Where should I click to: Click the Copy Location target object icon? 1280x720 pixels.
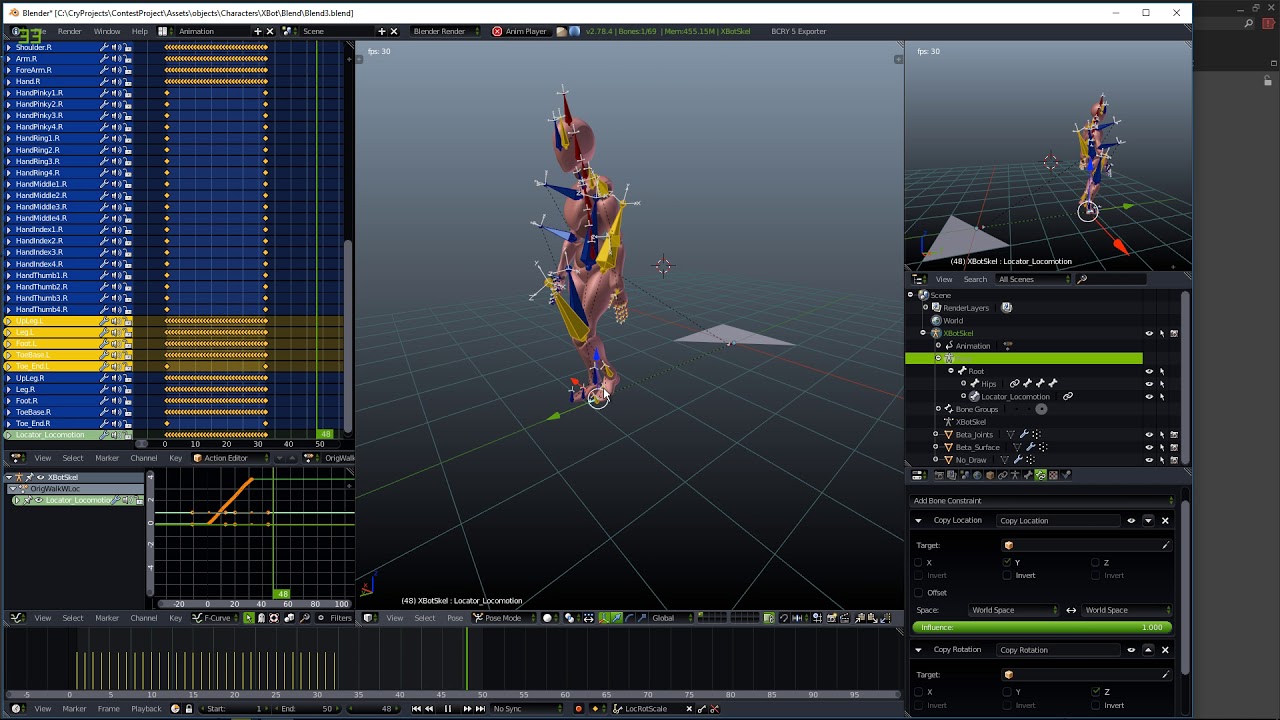pyautogui.click(x=1008, y=546)
